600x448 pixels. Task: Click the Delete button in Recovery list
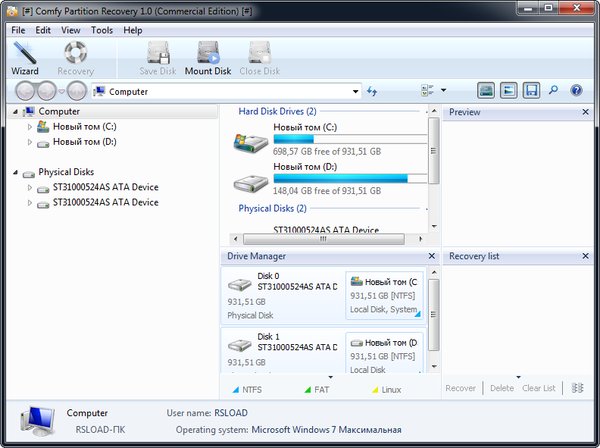pos(502,388)
